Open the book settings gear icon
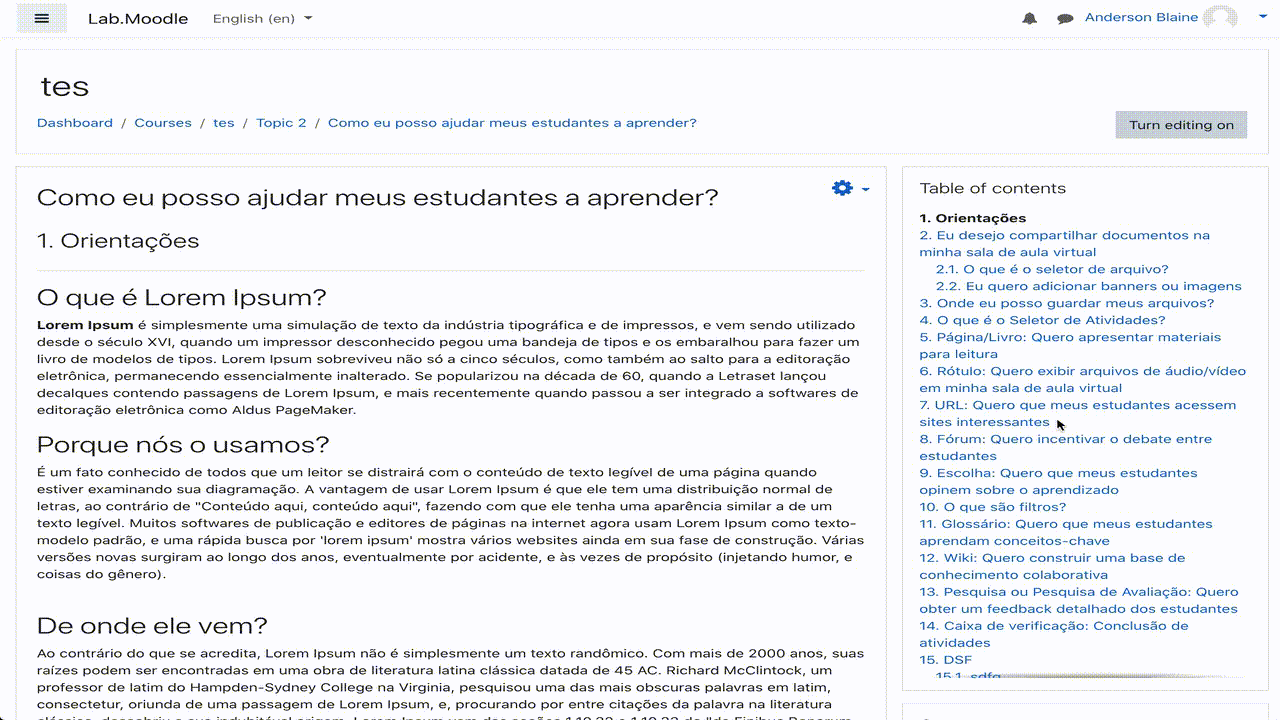The height and width of the screenshot is (720, 1280). [842, 188]
